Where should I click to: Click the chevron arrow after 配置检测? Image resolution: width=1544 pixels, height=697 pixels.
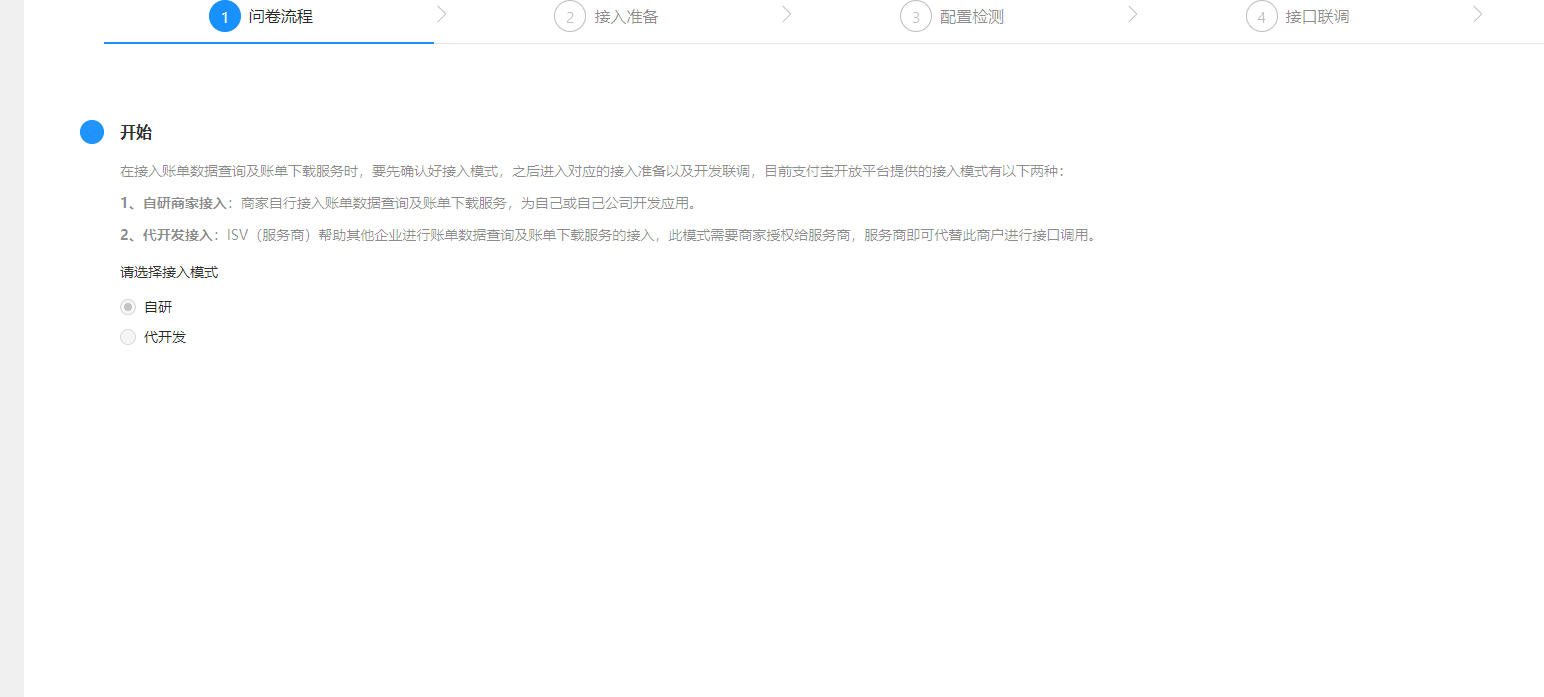pyautogui.click(x=1132, y=14)
